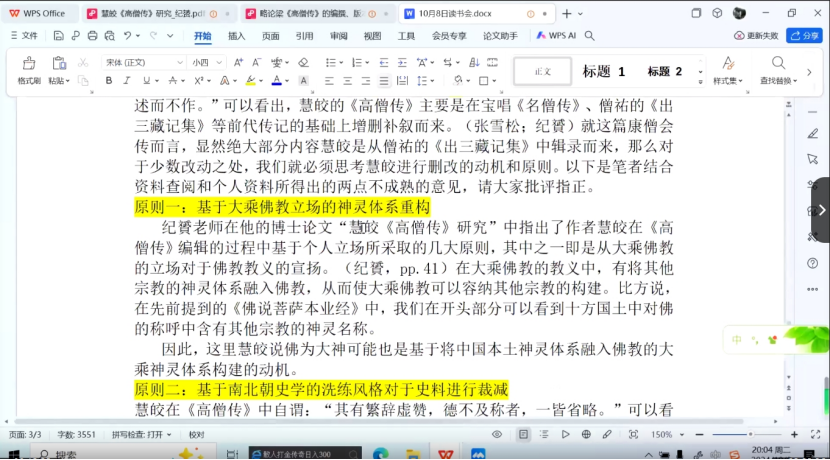The image size is (830, 460).
Task: Adjust the zoom slider handle
Action: pos(750,435)
